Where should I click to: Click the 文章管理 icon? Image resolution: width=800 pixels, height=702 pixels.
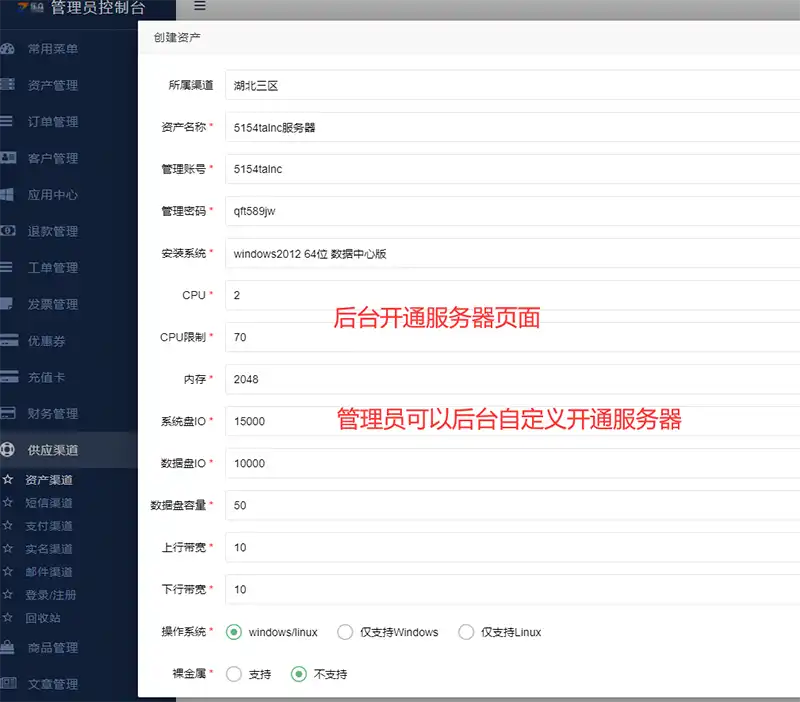click(x=8, y=683)
